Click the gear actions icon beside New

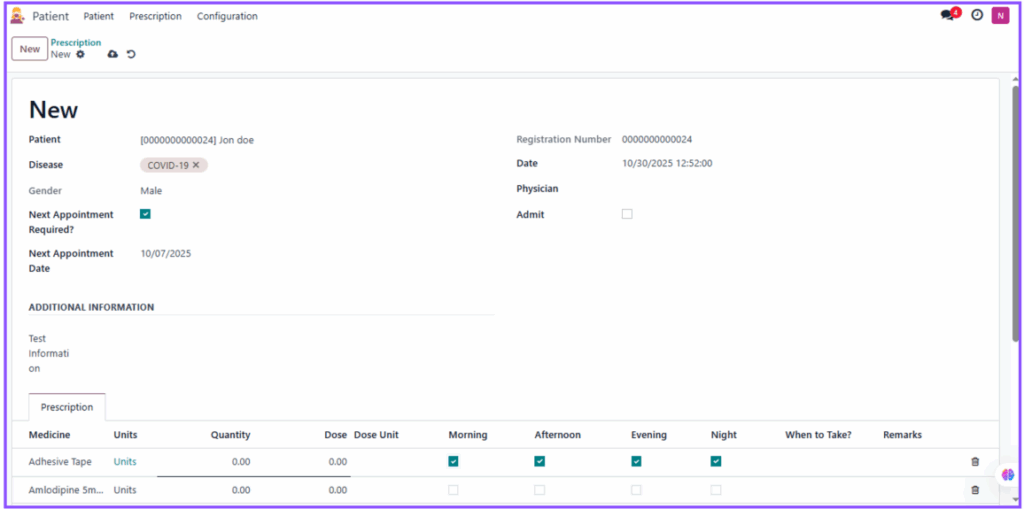pos(81,54)
